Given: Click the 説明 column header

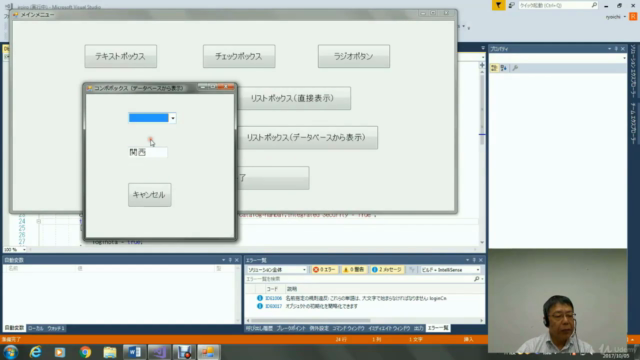Looking at the screenshot, I should (x=292, y=289).
